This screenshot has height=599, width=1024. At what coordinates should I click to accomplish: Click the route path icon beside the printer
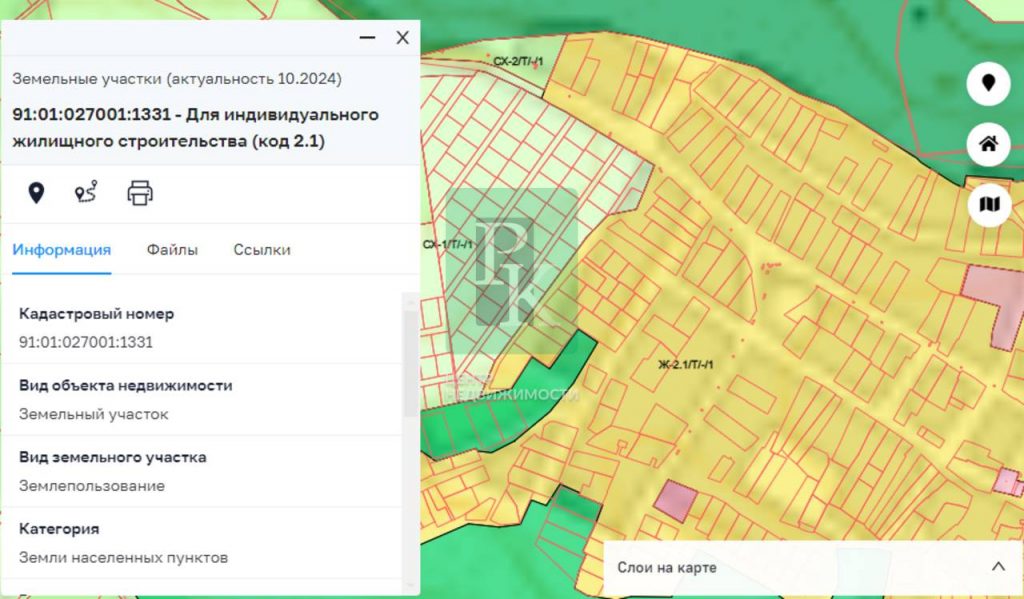coord(87,193)
